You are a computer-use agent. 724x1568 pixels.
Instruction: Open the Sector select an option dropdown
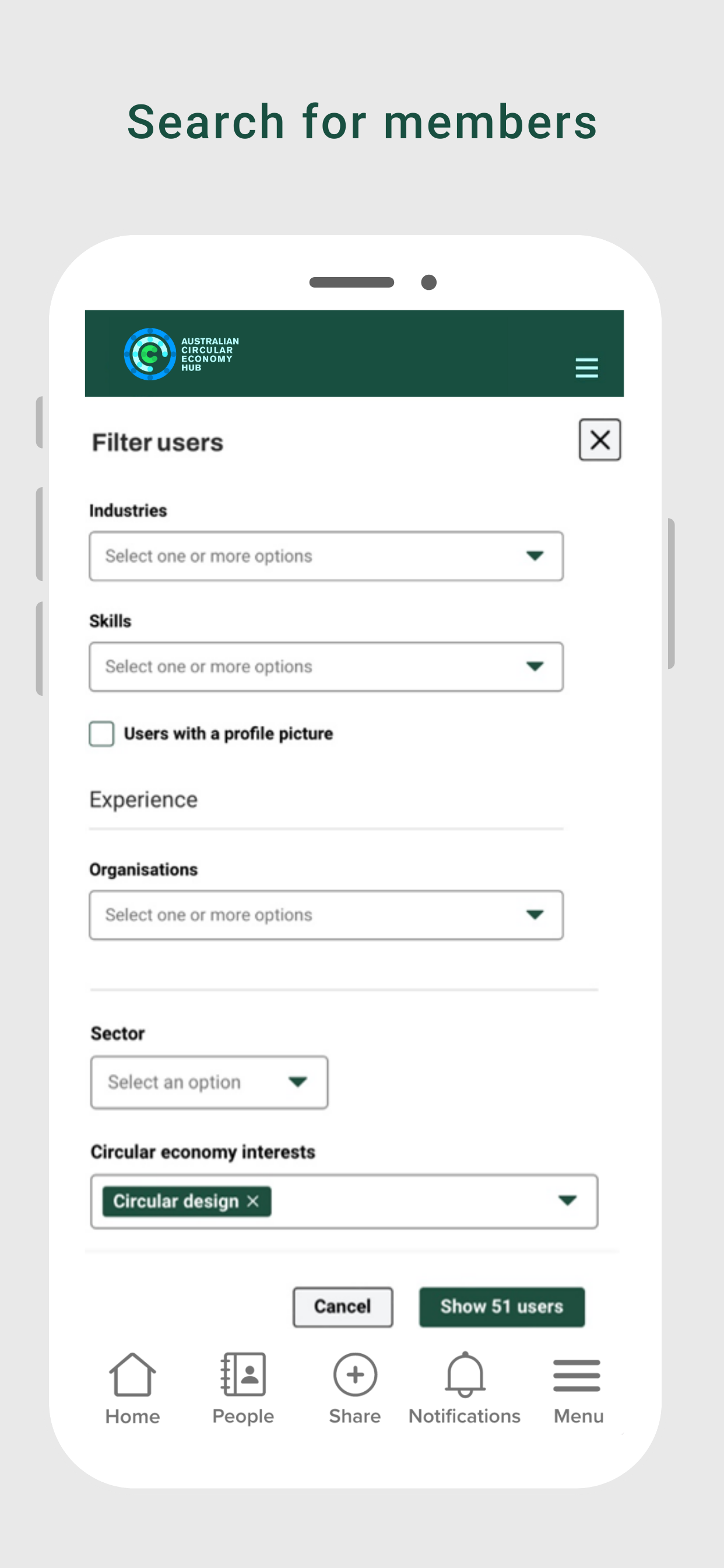pyautogui.click(x=209, y=1082)
